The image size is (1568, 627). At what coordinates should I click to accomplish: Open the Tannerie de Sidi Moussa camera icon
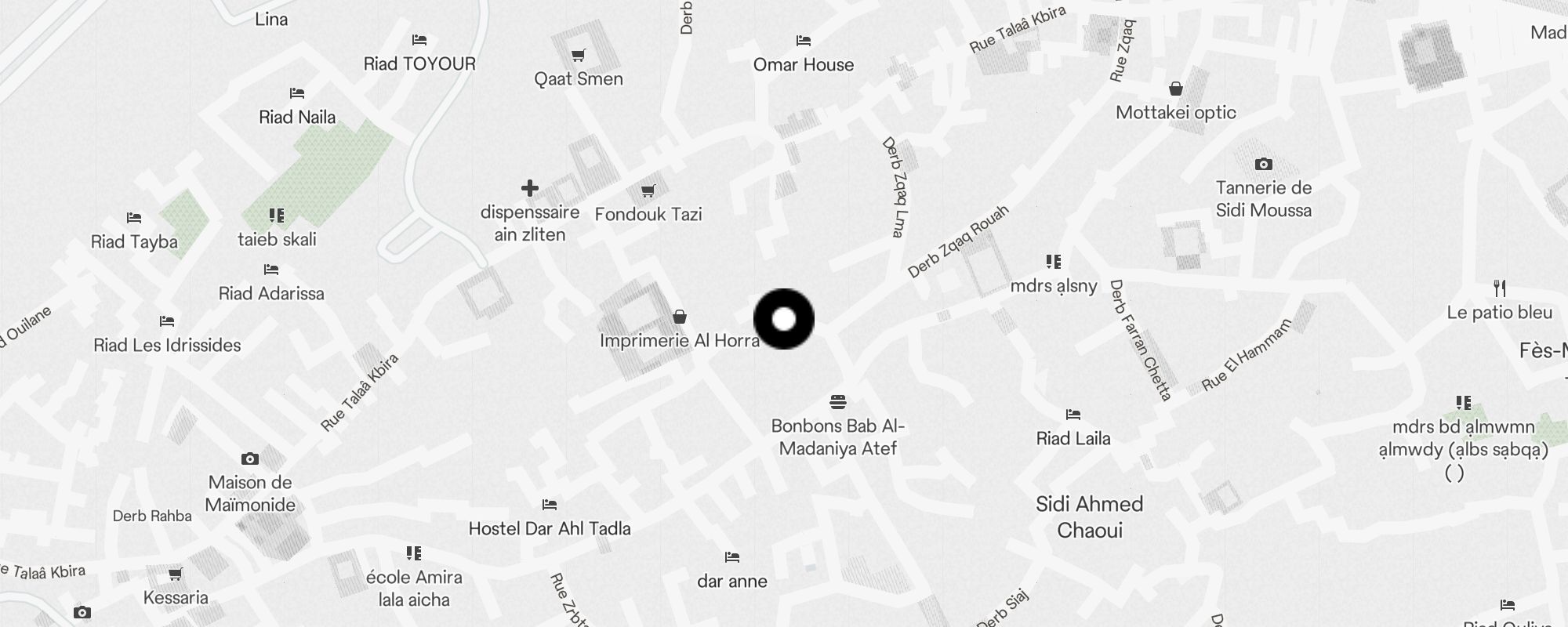[1264, 164]
